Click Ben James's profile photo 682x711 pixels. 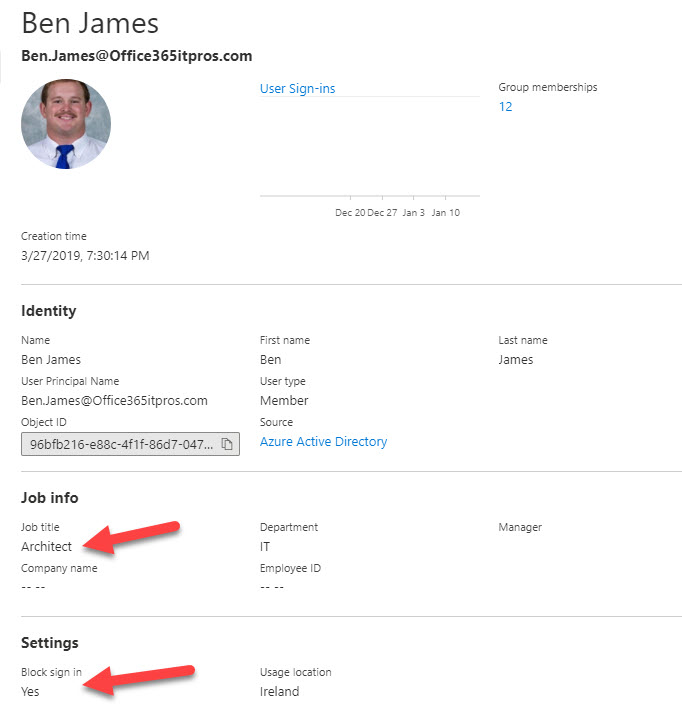coord(66,124)
